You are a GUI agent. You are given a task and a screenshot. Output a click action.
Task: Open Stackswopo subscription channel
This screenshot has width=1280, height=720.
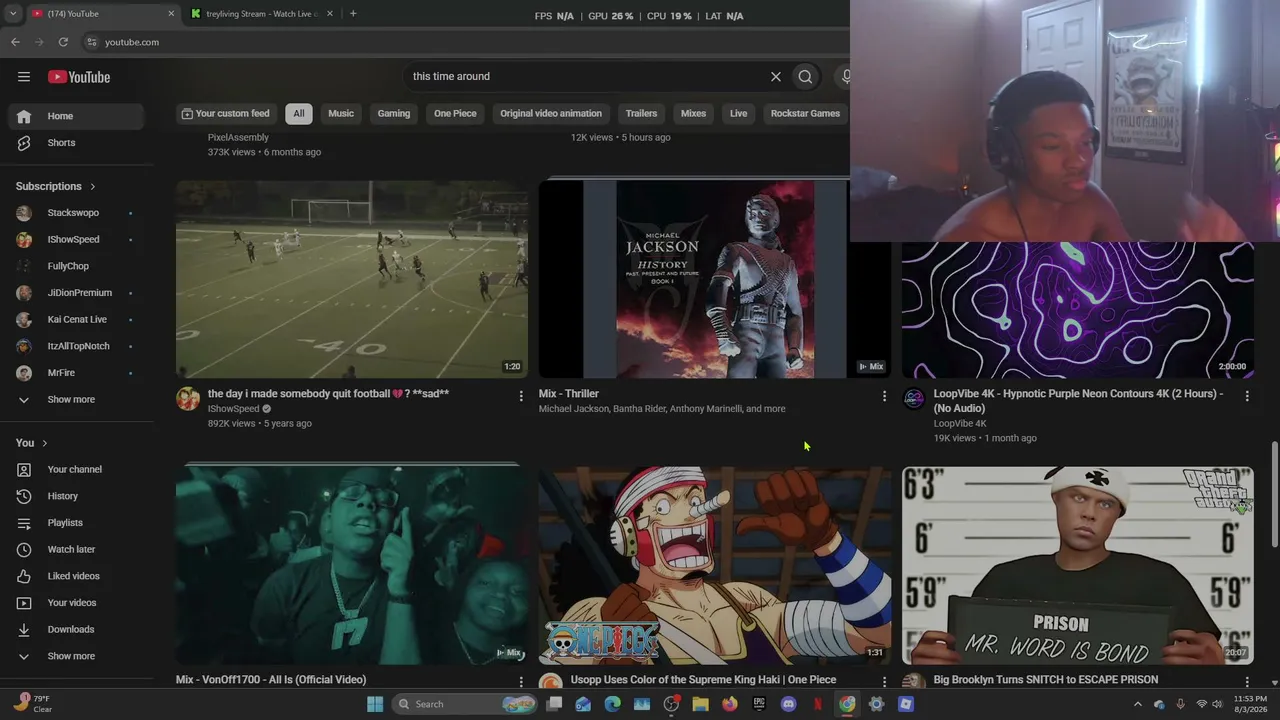click(x=76, y=213)
